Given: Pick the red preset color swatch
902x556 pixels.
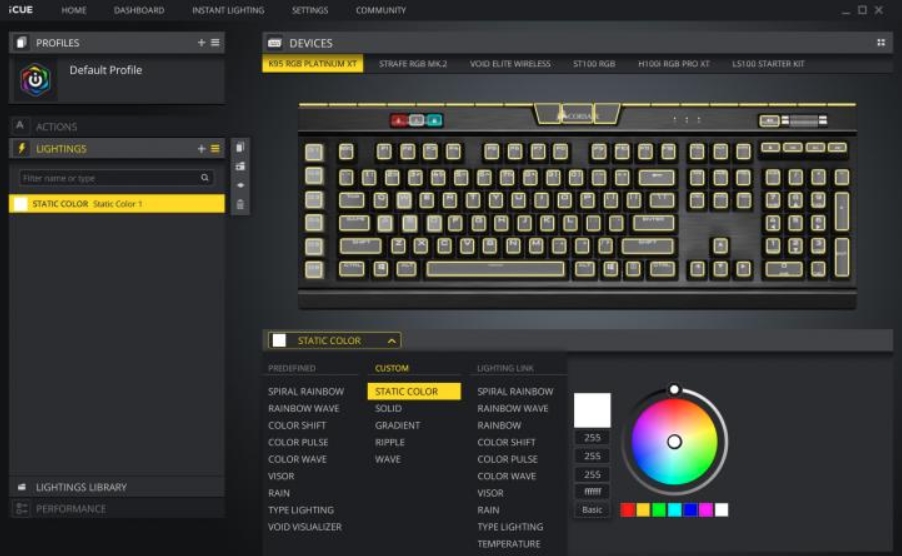Looking at the screenshot, I should (x=628, y=509).
